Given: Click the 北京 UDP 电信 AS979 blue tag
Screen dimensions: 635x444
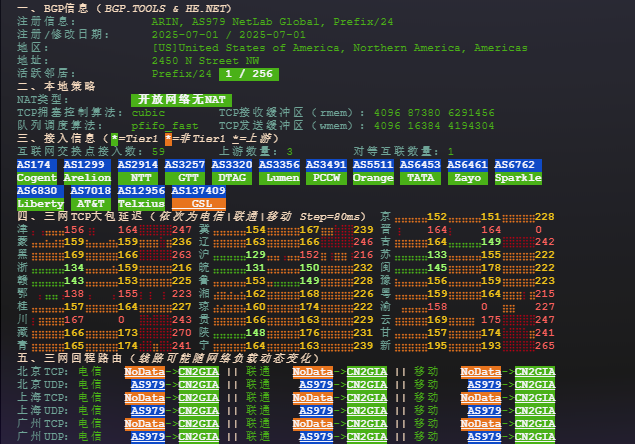Looking at the screenshot, I should (148, 384).
